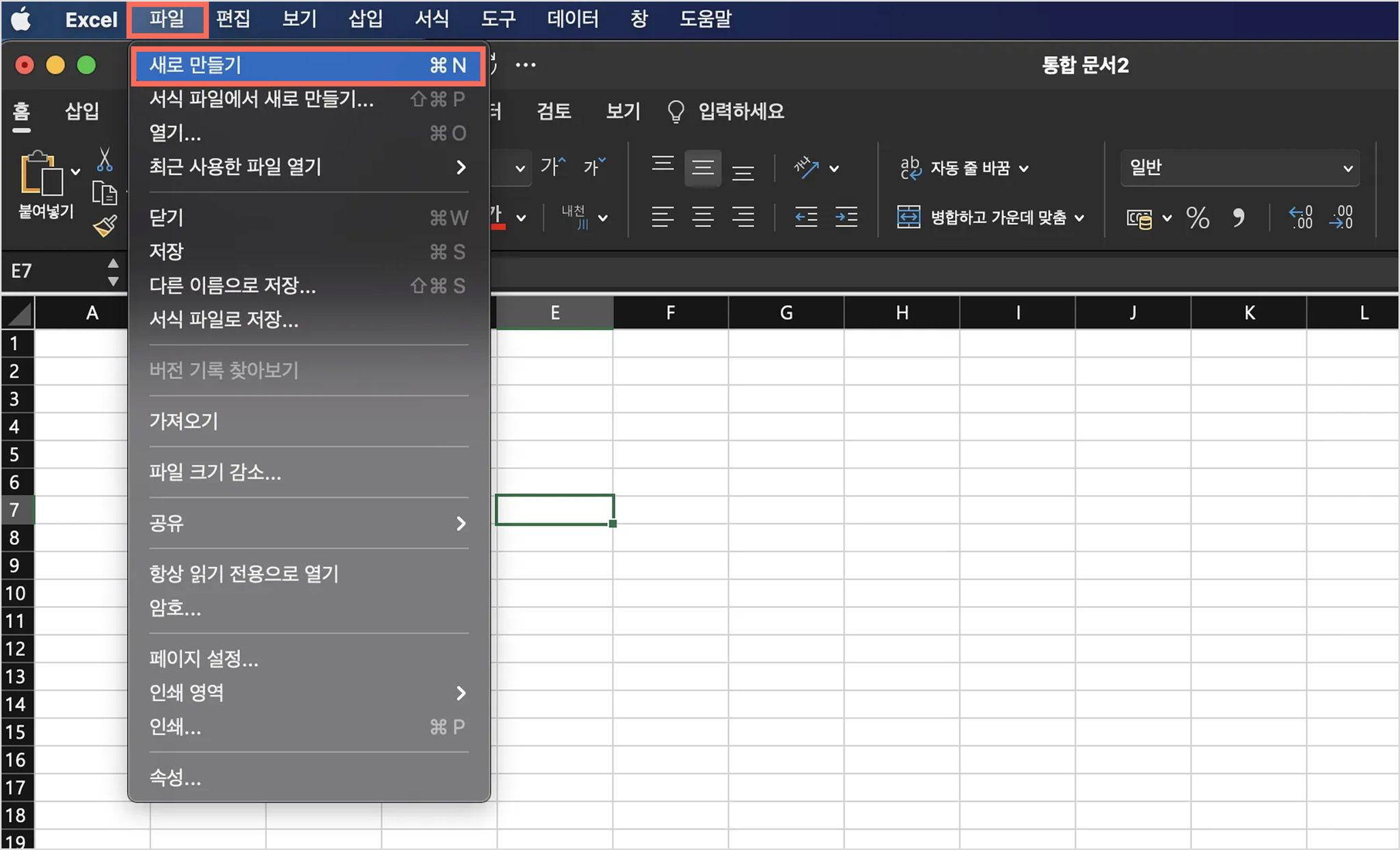The image size is (1400, 850).
Task: Switch to the 검토 ribbon tab
Action: click(x=554, y=111)
